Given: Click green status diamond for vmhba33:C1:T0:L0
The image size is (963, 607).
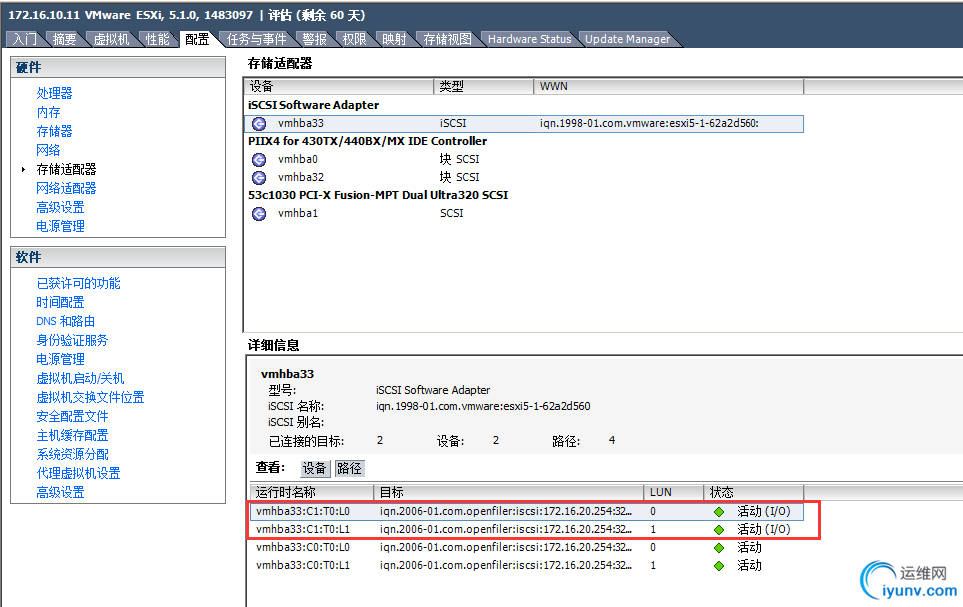Looking at the screenshot, I should 719,512.
